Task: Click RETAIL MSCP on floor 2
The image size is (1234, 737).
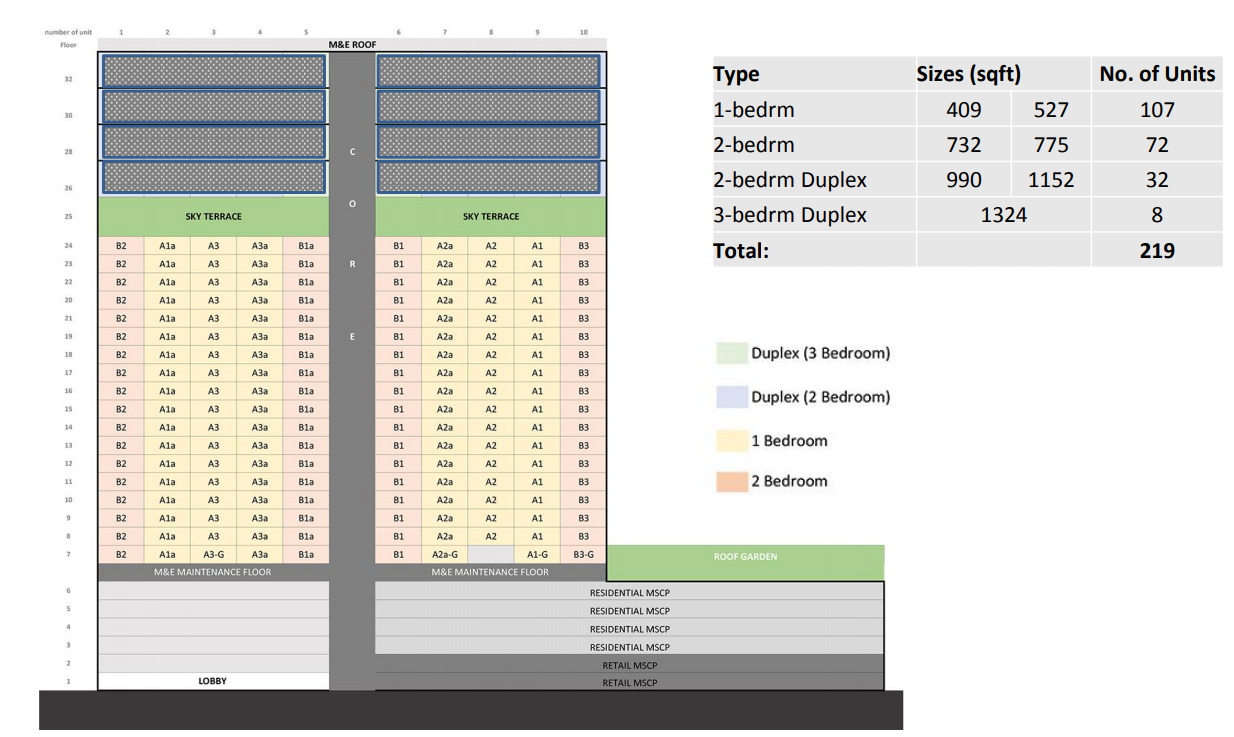Action: tap(630, 665)
